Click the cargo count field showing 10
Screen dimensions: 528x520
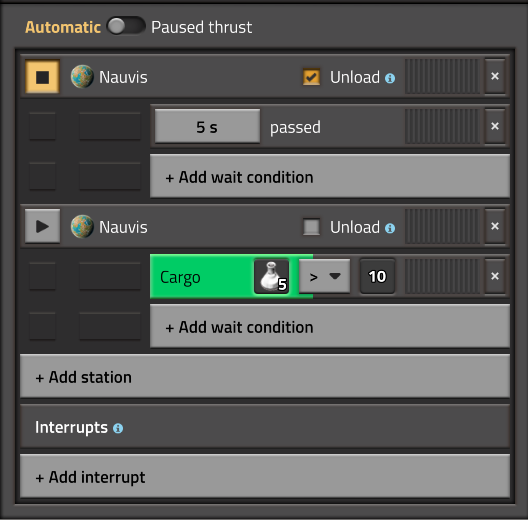(x=377, y=277)
